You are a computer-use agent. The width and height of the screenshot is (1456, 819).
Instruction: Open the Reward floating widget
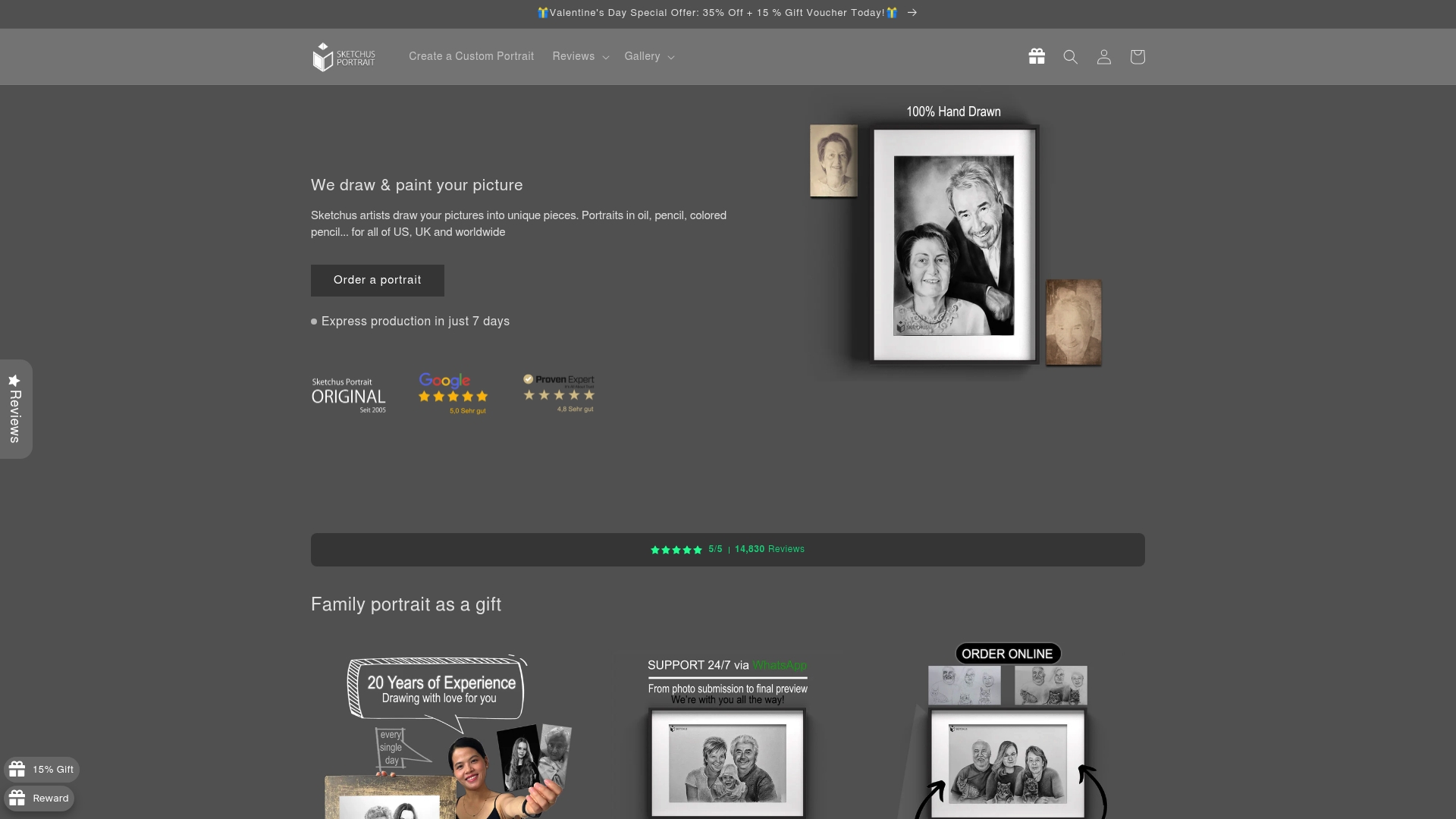click(x=39, y=798)
